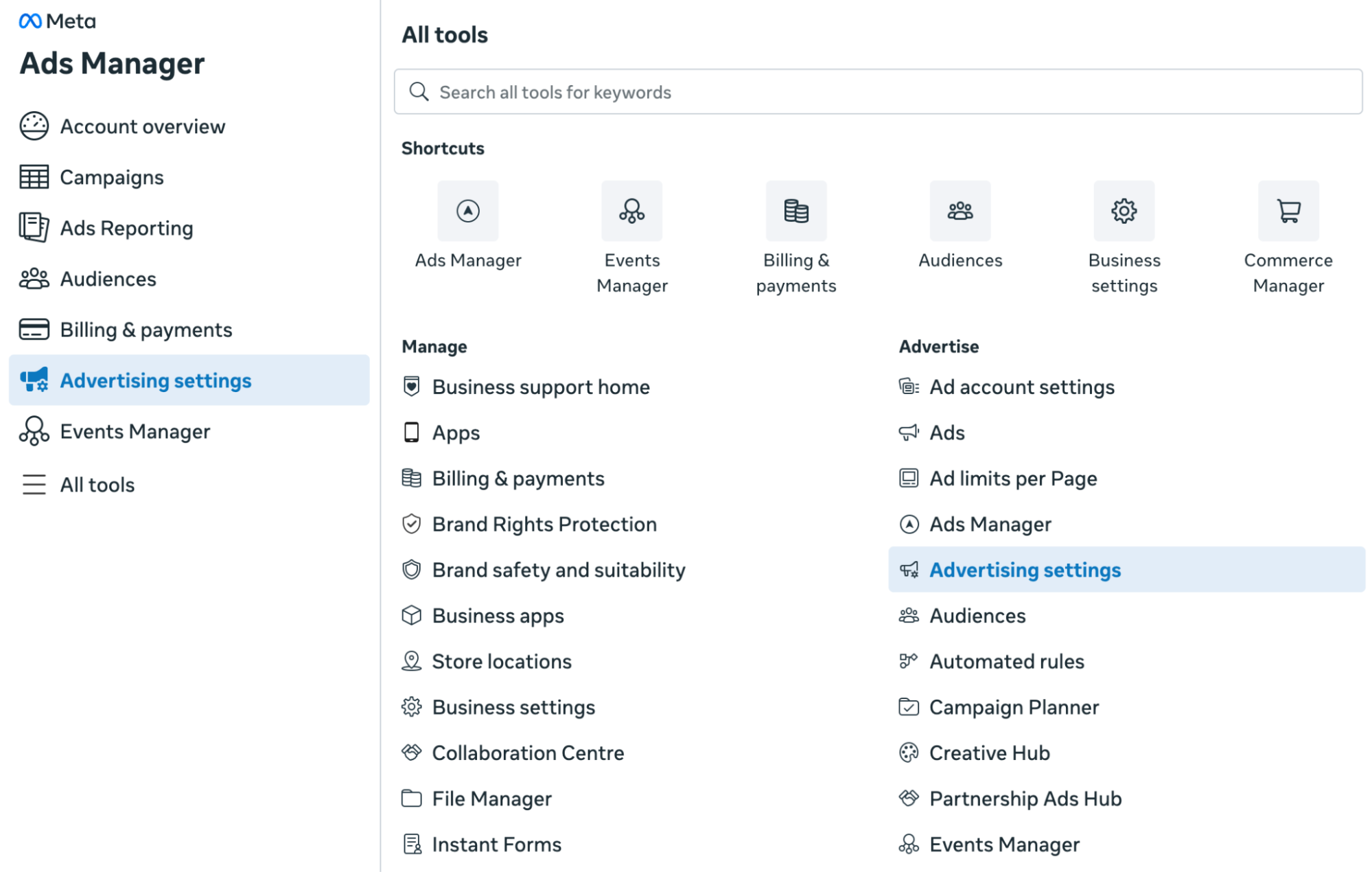Click the Business settings gear shortcut
Image resolution: width=1372 pixels, height=872 pixels.
(1124, 211)
